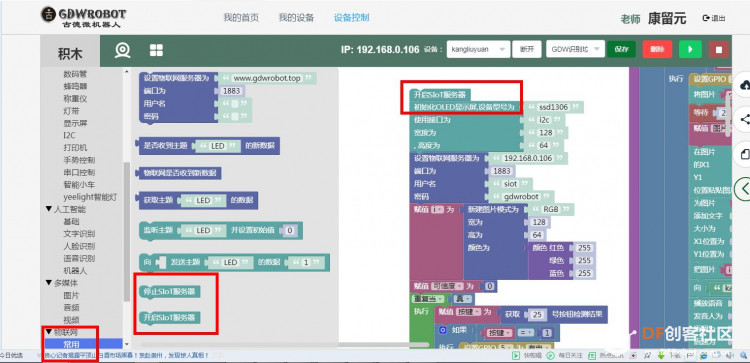Select 人脸识别 under 人工智能
This screenshot has height=363, width=750.
pyautogui.click(x=79, y=246)
